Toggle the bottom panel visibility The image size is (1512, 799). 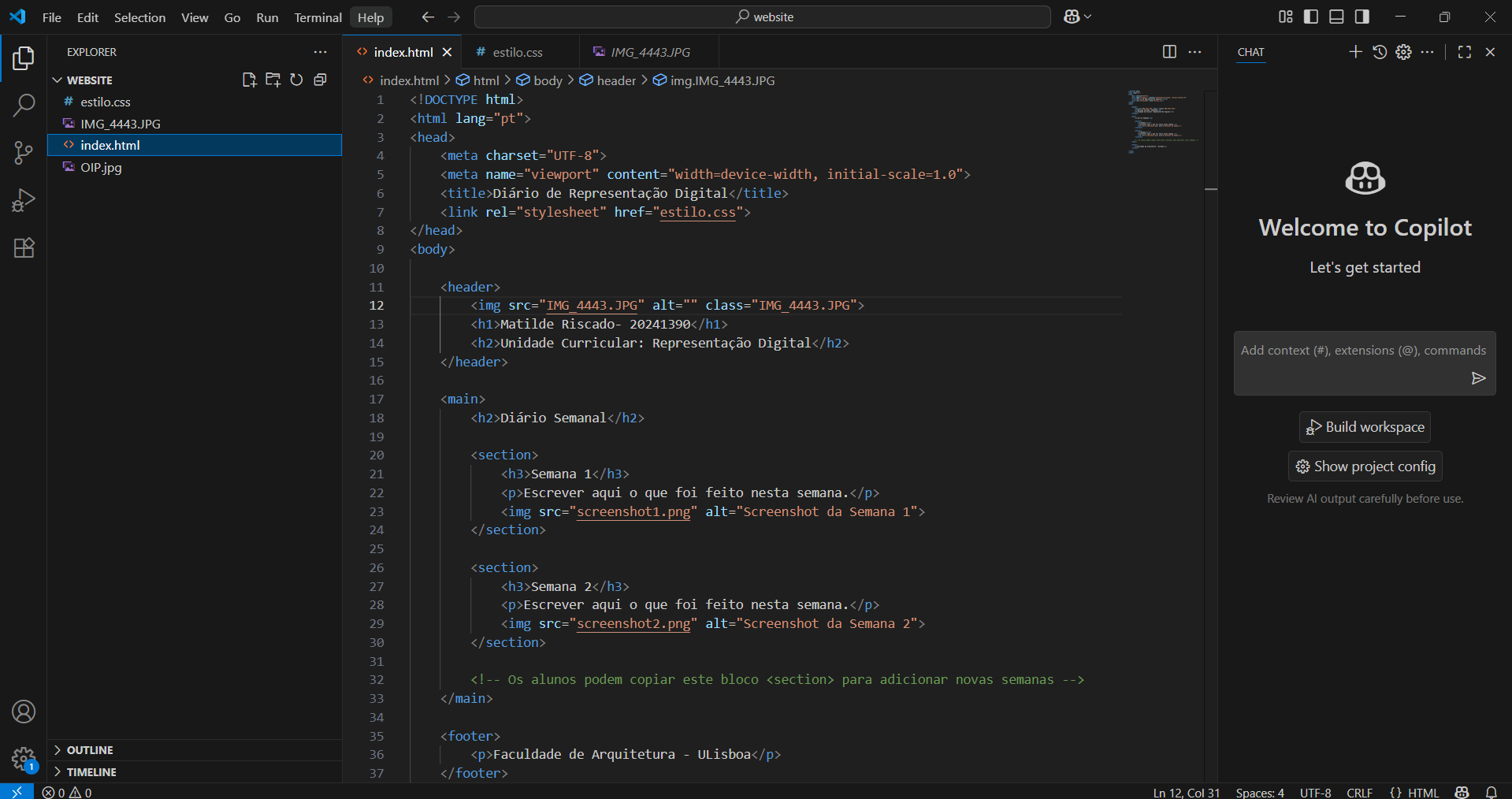tap(1336, 17)
